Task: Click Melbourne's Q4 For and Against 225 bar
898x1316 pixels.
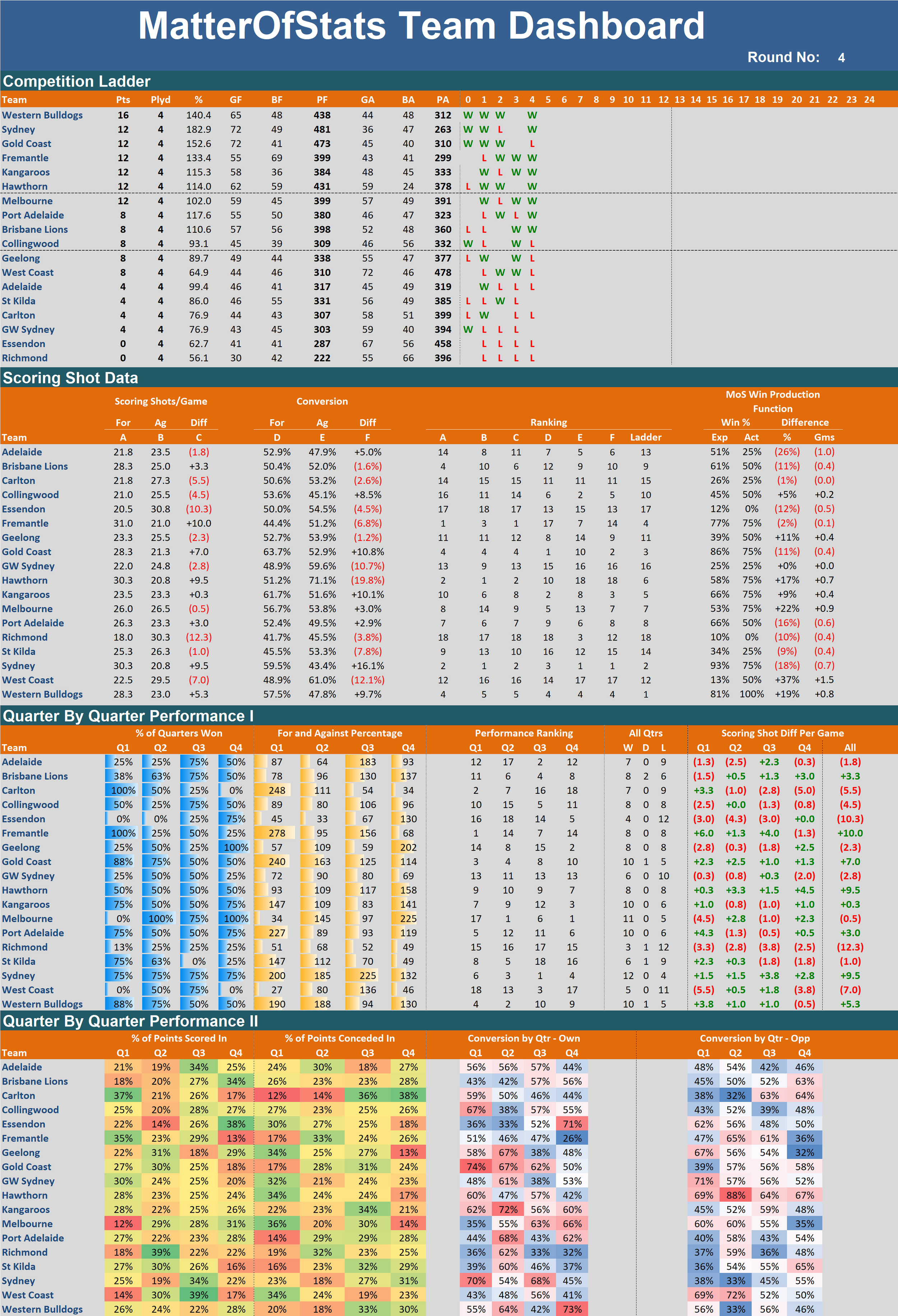Action: [x=408, y=918]
